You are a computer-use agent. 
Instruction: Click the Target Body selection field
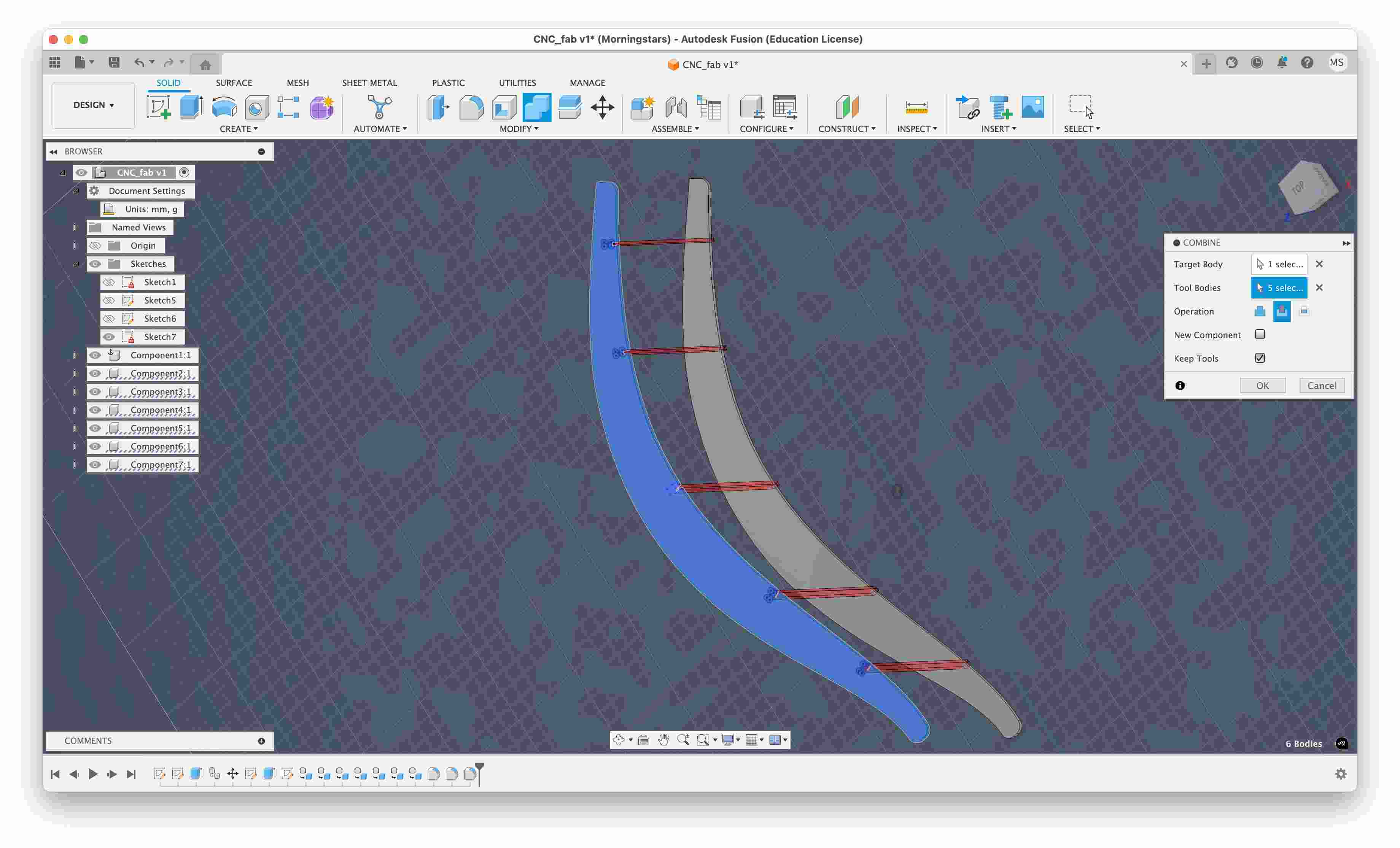click(1279, 264)
